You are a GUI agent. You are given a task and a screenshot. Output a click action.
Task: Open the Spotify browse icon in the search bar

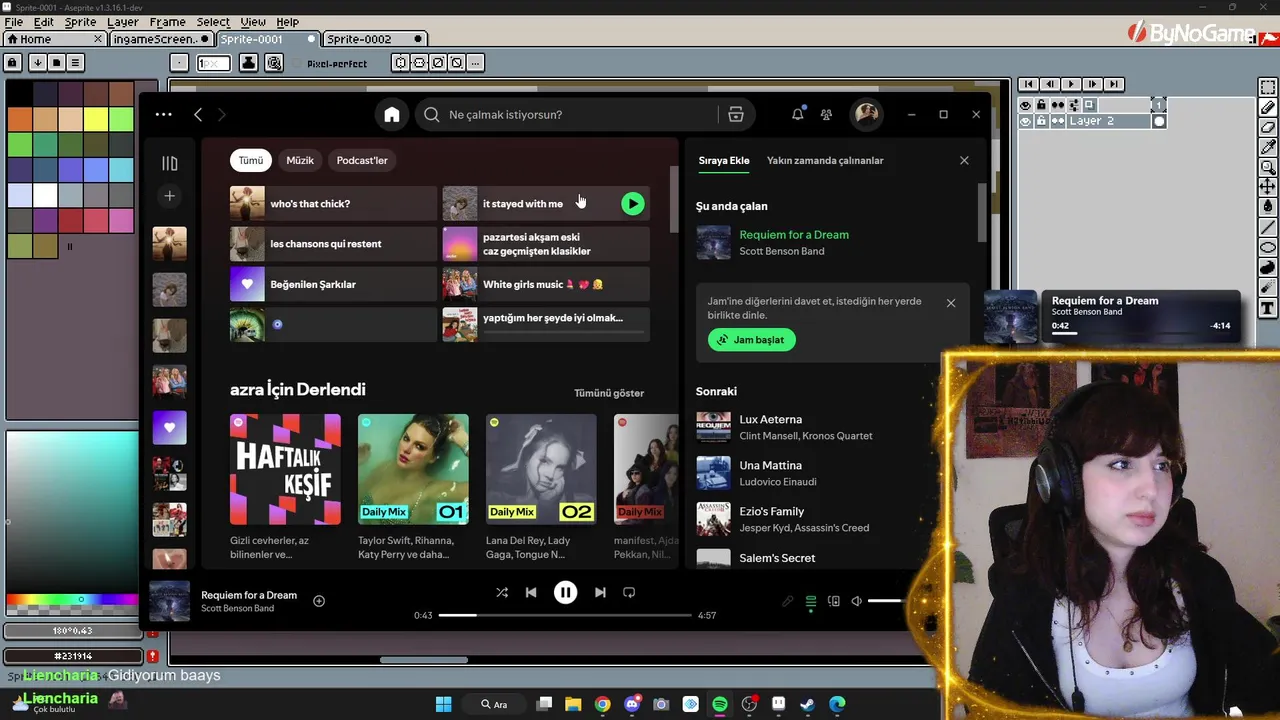click(736, 114)
